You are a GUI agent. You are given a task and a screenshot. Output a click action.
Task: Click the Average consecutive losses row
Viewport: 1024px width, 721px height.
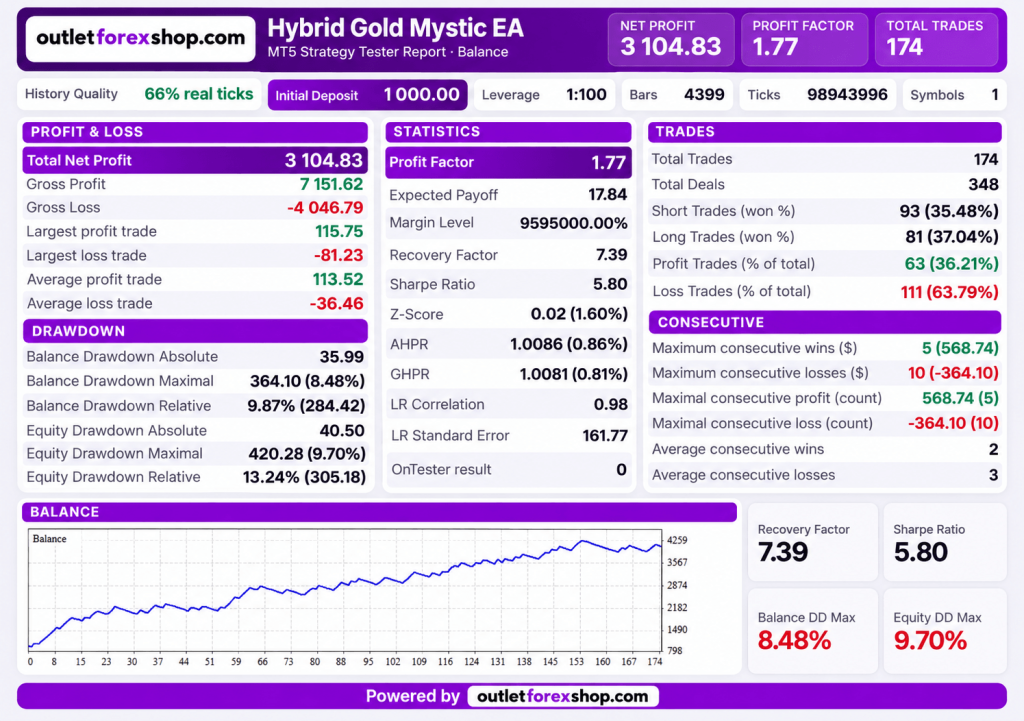coord(825,475)
